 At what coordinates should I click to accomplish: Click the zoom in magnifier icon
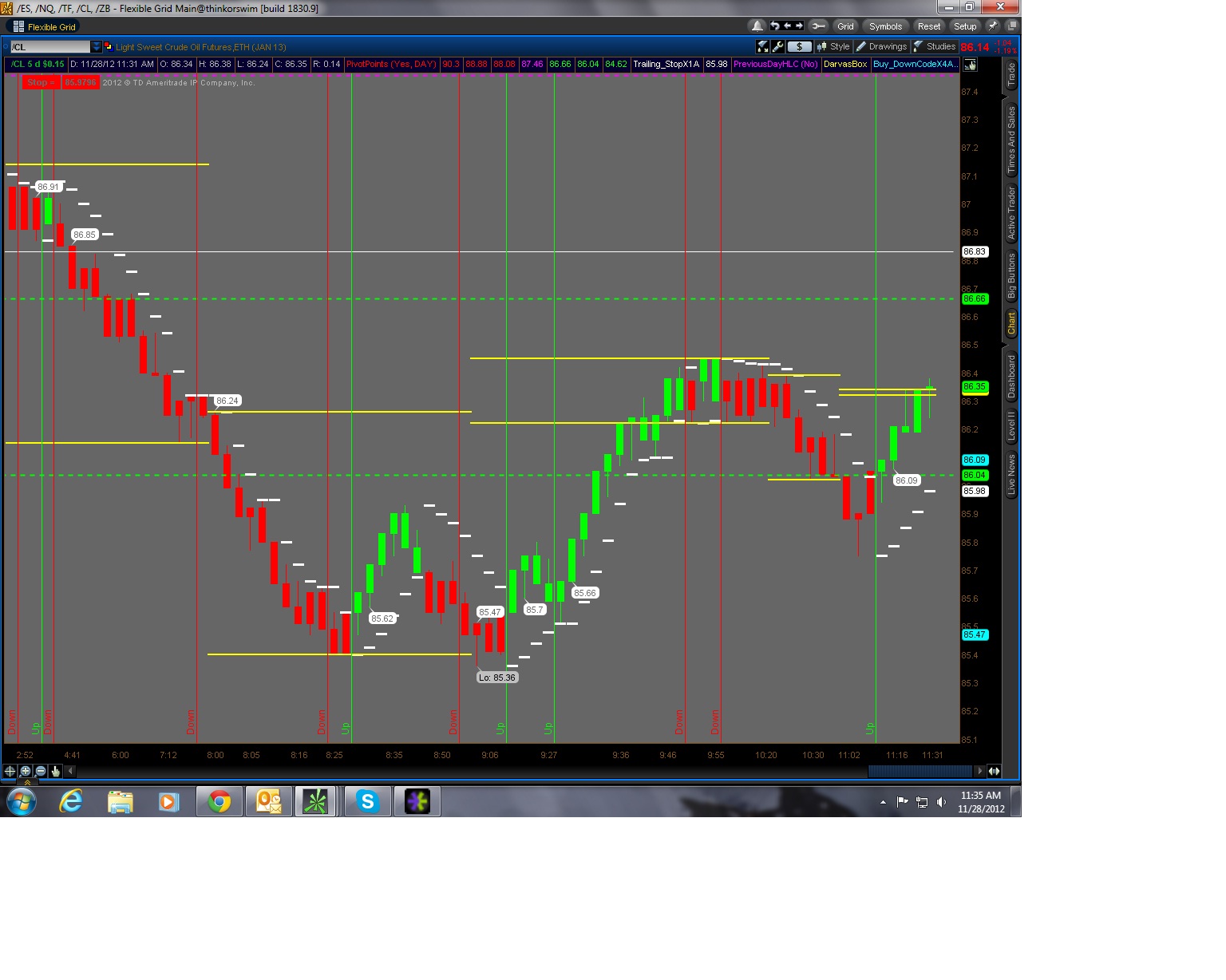[25, 771]
